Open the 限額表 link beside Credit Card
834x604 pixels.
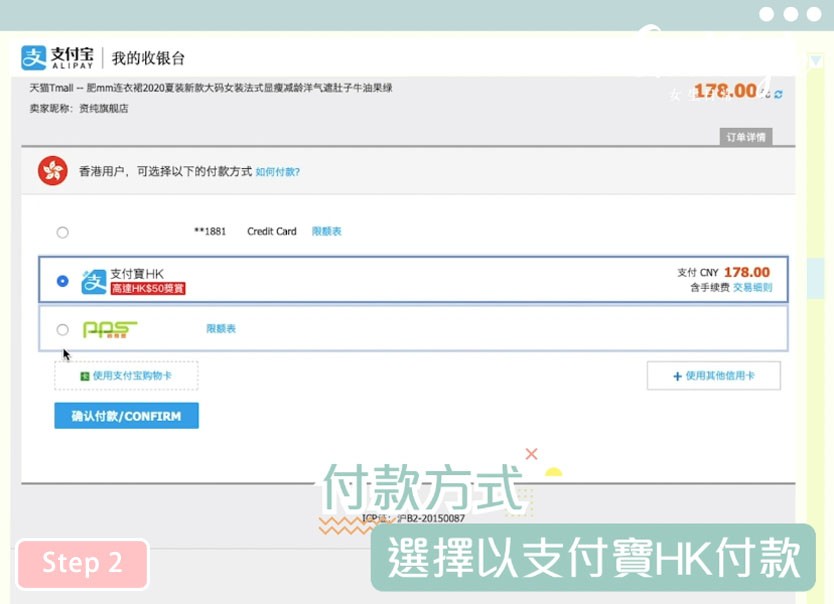click(x=326, y=232)
